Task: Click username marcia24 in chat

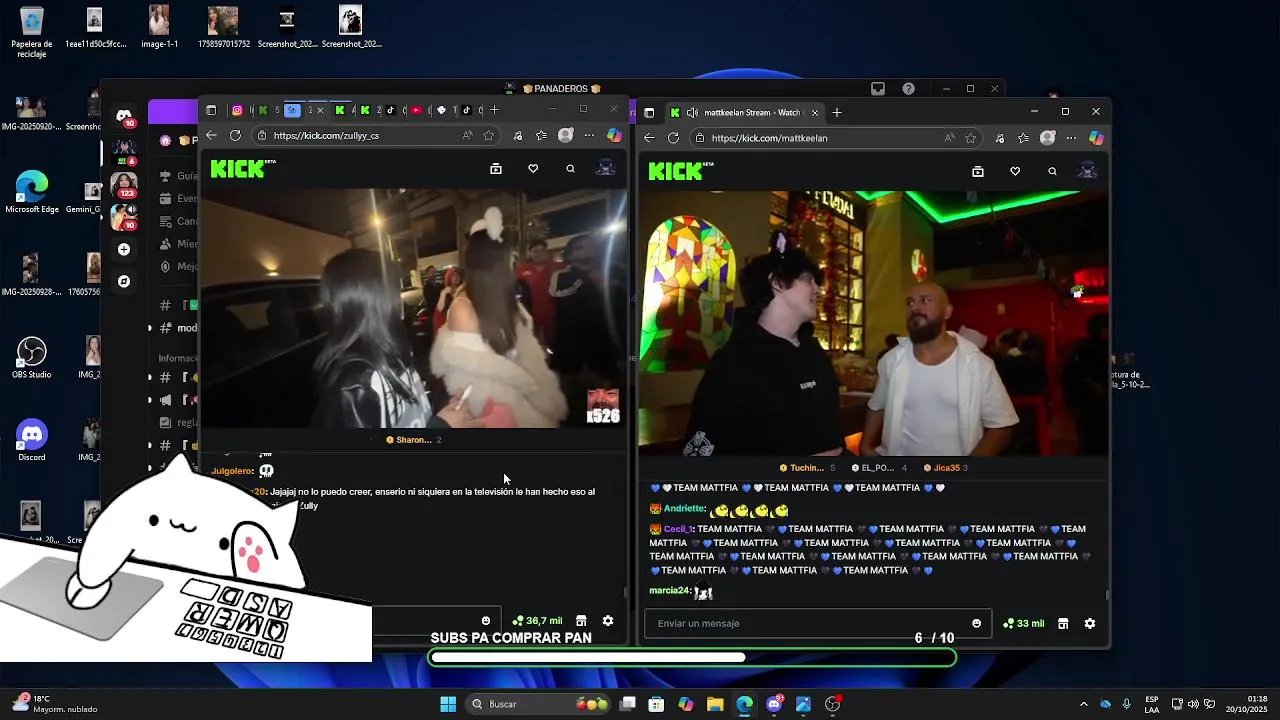Action: tap(669, 591)
